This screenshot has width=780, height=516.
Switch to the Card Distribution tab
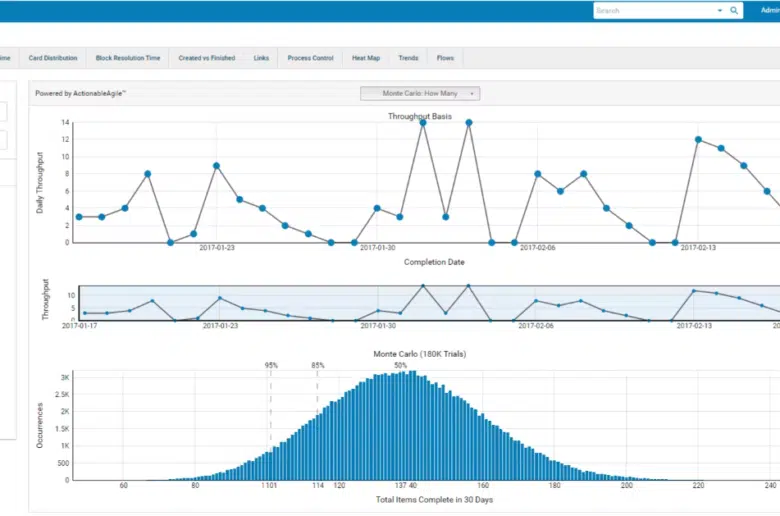tap(54, 58)
